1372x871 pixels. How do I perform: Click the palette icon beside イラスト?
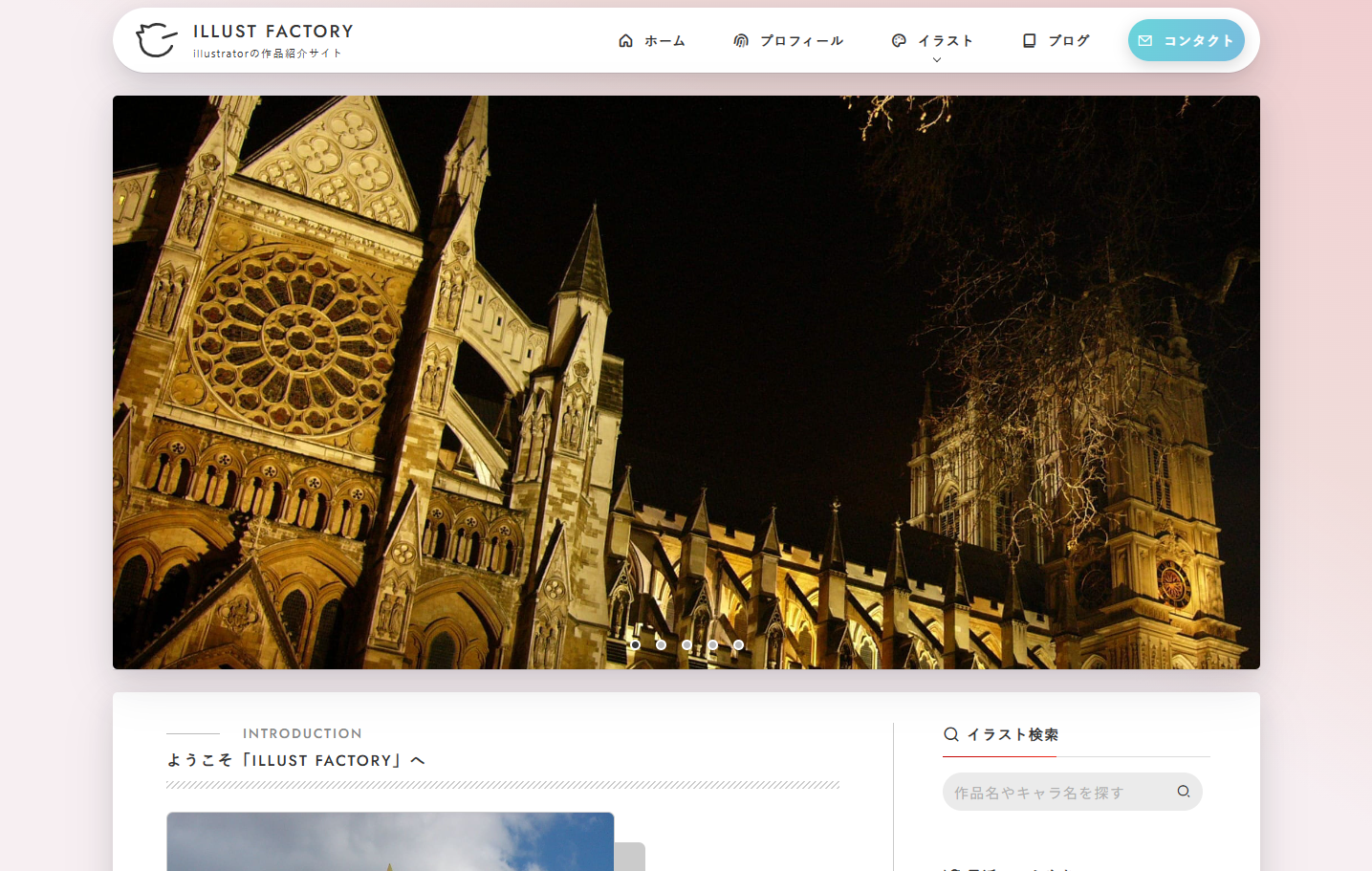coord(899,40)
